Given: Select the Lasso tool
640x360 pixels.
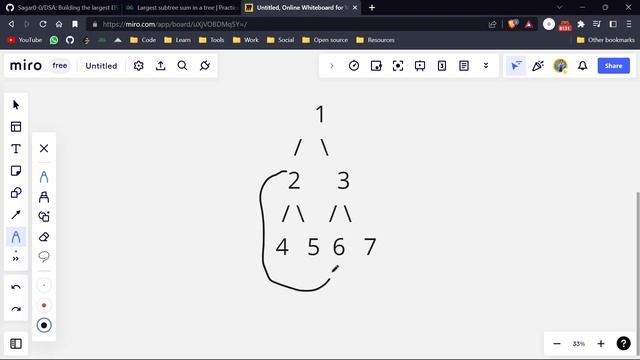Looking at the screenshot, I should coord(44,256).
